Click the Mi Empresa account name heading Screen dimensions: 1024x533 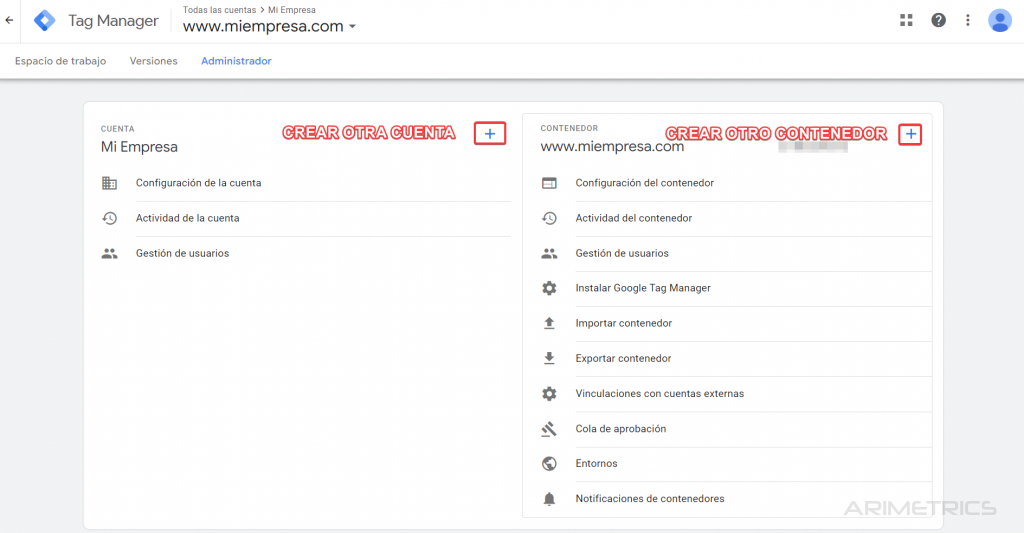(x=139, y=147)
